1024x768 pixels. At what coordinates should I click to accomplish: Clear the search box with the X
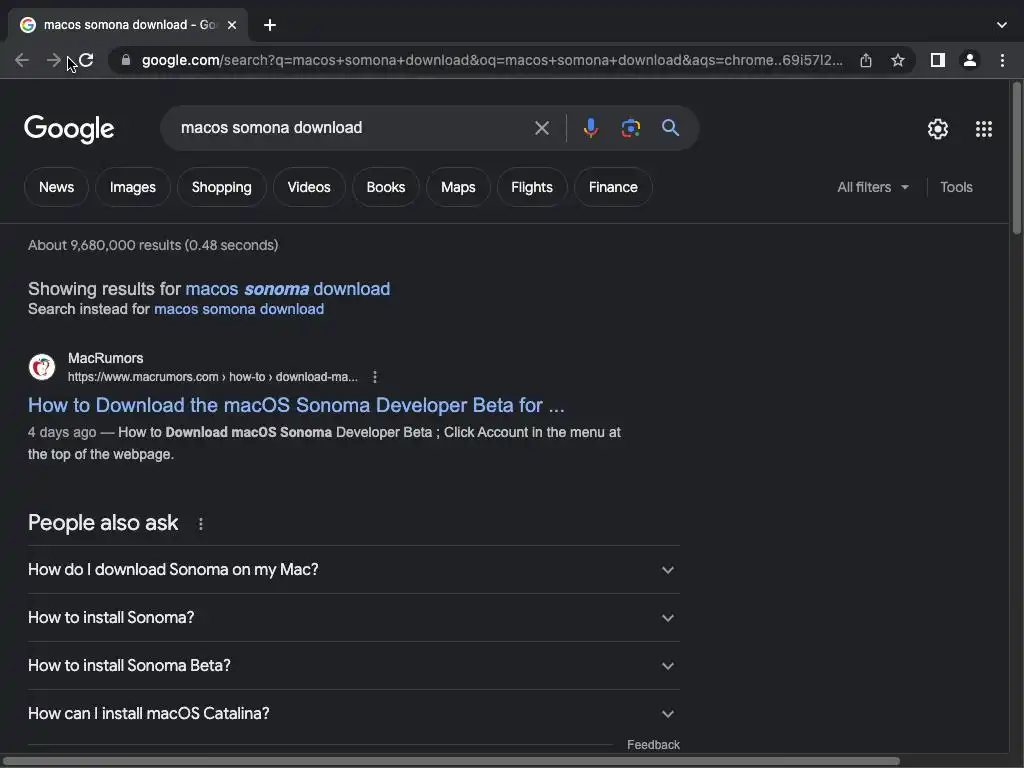click(541, 128)
